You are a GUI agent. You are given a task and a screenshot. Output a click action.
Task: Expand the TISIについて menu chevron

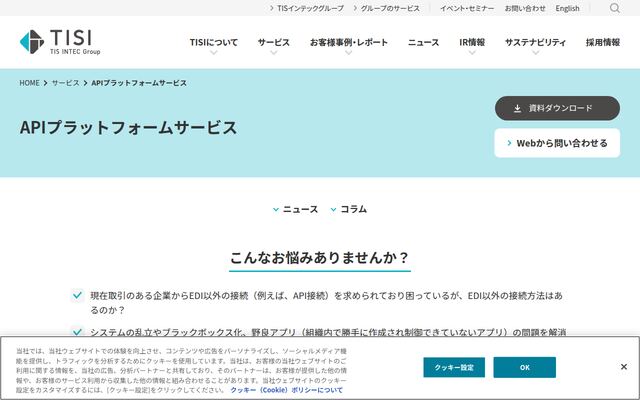[213, 53]
